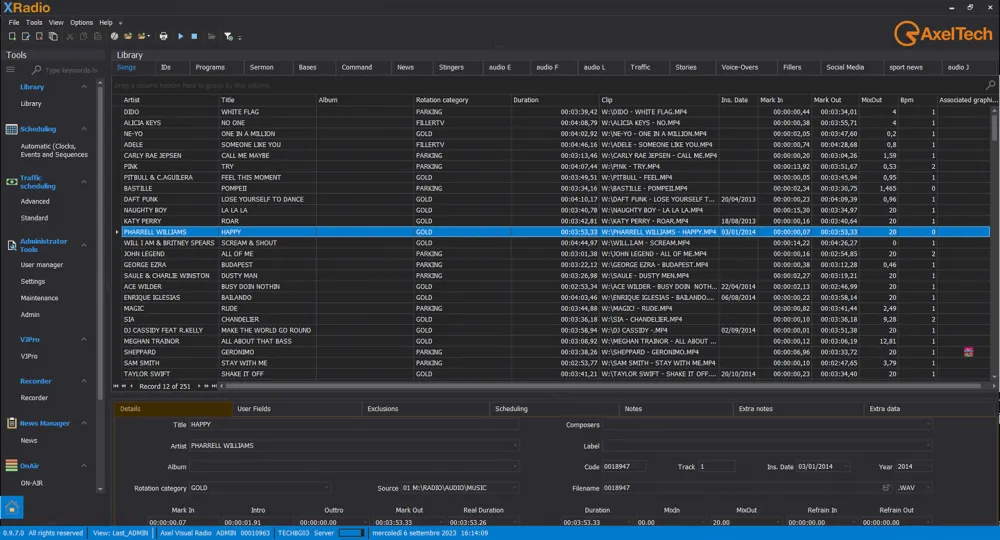The height and width of the screenshot is (540, 1000).
Task: Open the Rotation category dropdown
Action: [326, 488]
